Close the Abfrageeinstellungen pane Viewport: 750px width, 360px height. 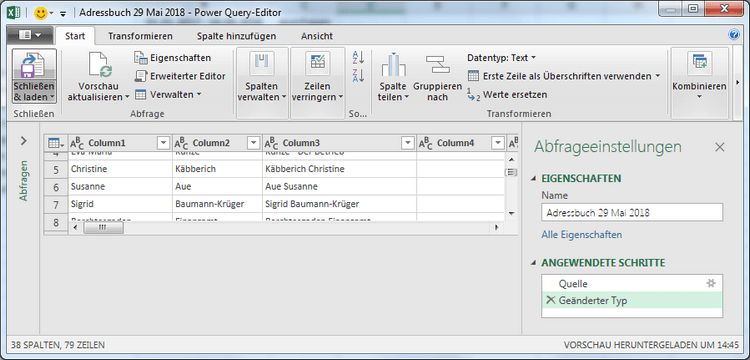(x=719, y=147)
